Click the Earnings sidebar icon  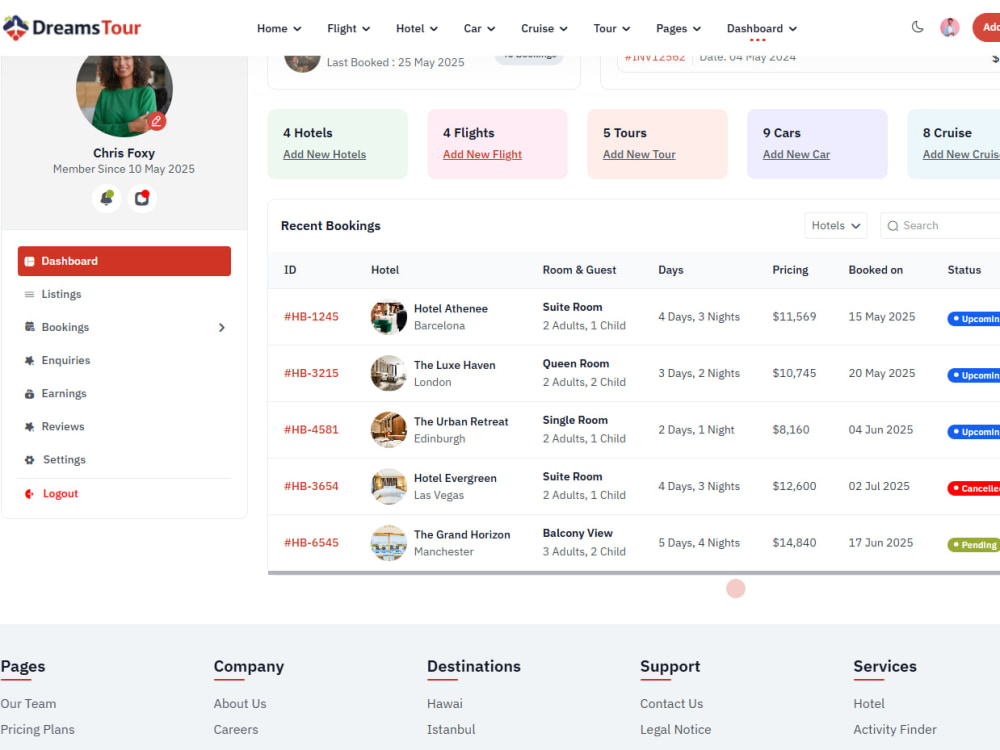click(x=29, y=393)
